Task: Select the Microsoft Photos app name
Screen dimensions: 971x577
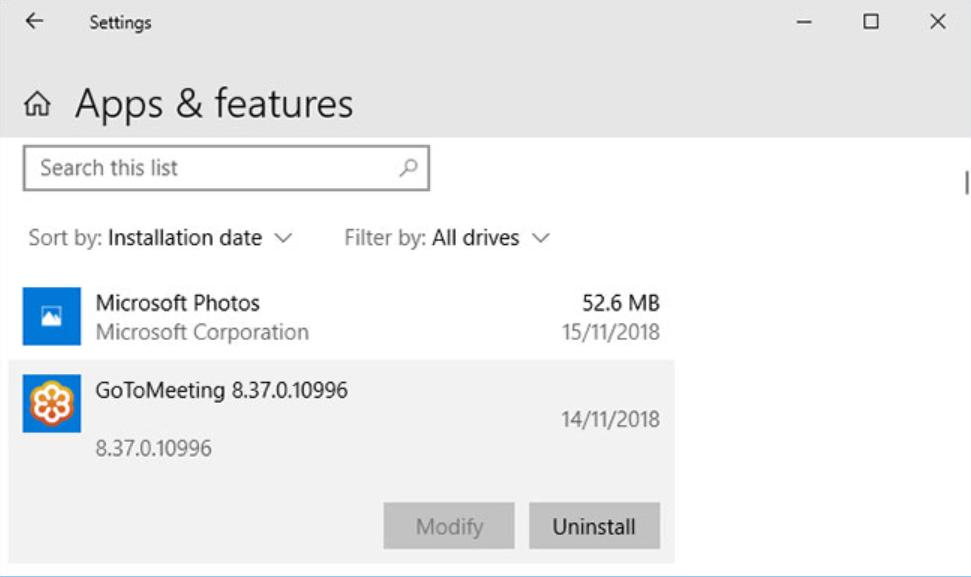Action: [x=178, y=303]
